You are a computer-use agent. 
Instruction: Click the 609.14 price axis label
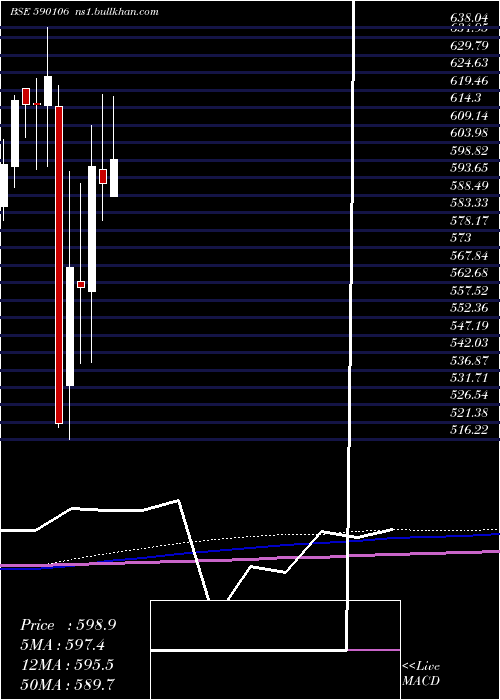point(469,116)
